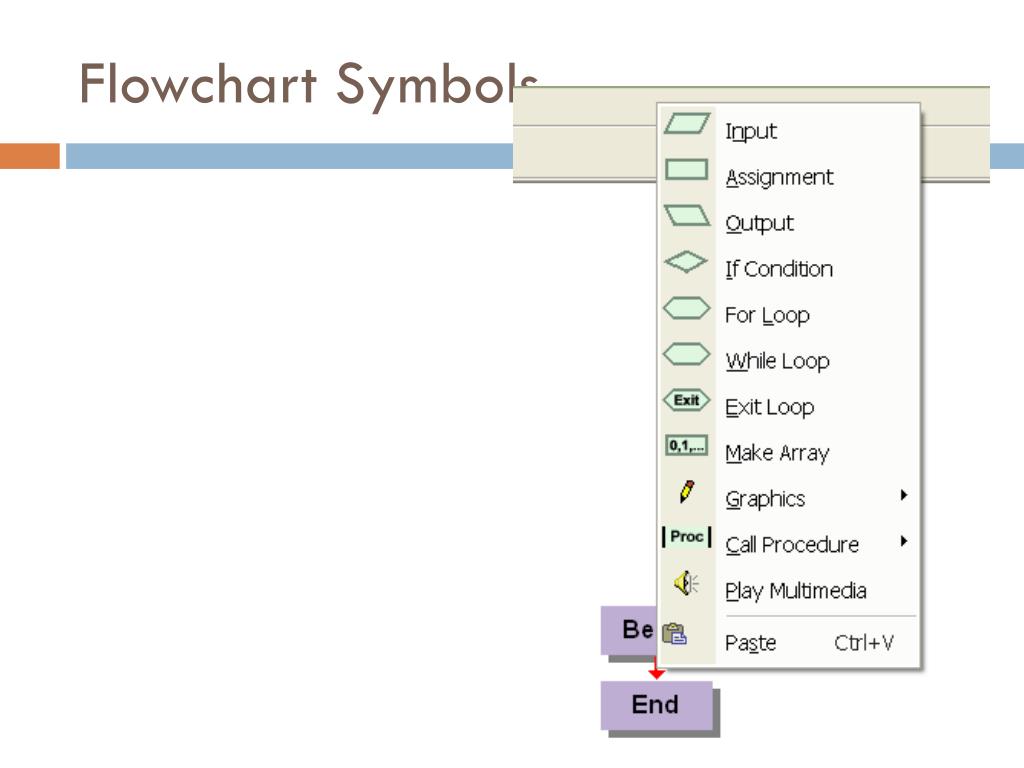1024x768 pixels.
Task: Click the End flowchart node
Action: (x=656, y=705)
